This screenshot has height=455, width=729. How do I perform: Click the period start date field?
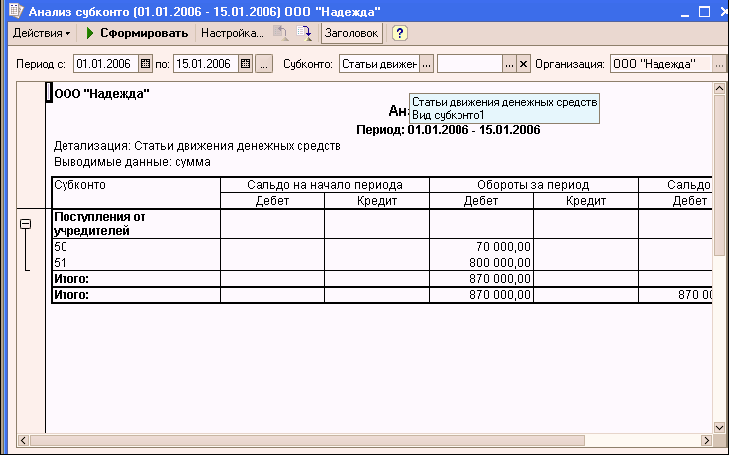pos(104,64)
